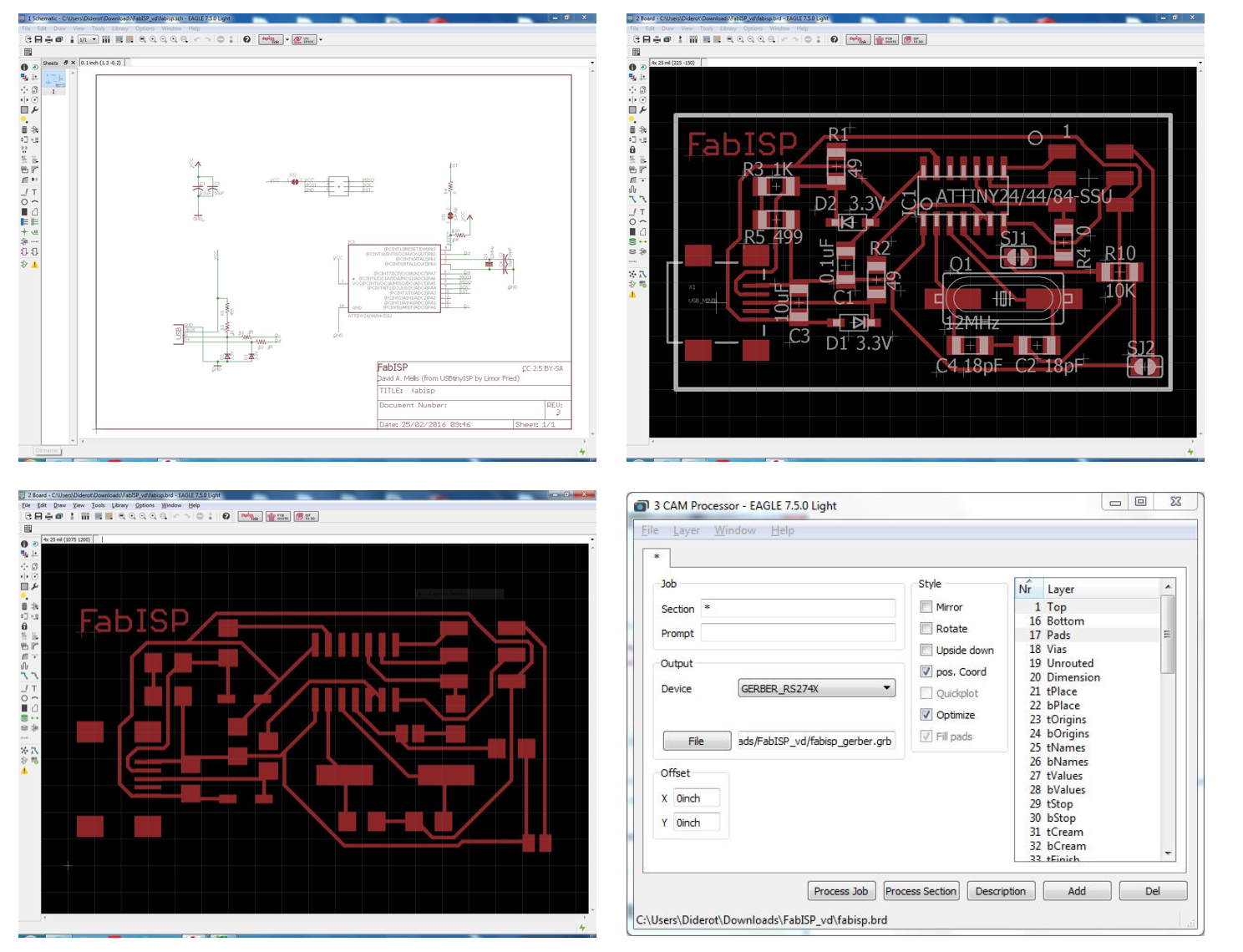Select the Ripup tool in labeled Board window
This screenshot has height=952, width=1243.
642,200
